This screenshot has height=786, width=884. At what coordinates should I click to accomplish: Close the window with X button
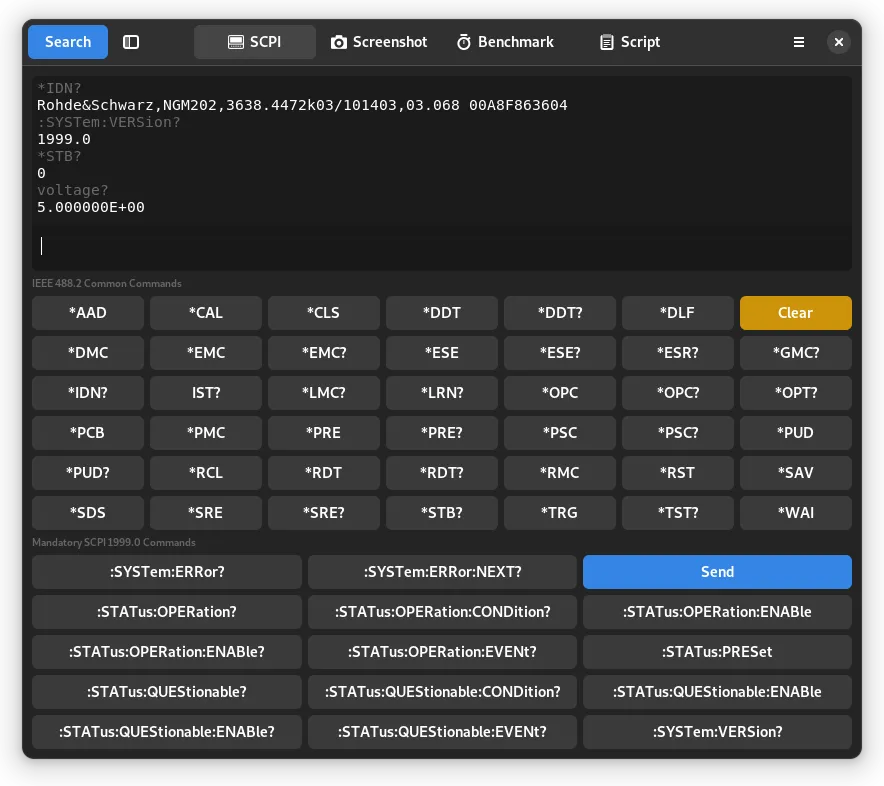(839, 42)
